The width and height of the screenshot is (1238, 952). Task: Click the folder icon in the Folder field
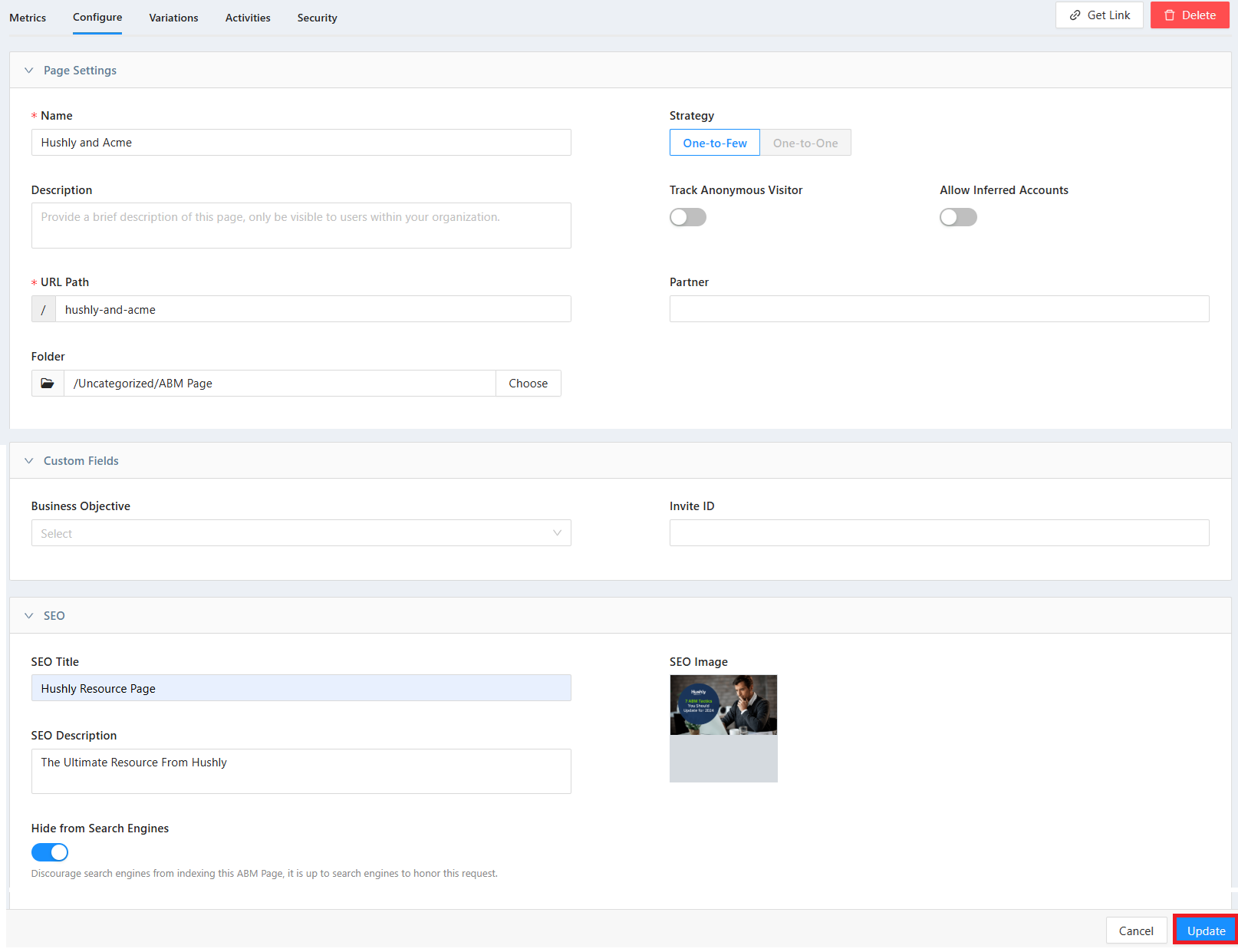[48, 384]
